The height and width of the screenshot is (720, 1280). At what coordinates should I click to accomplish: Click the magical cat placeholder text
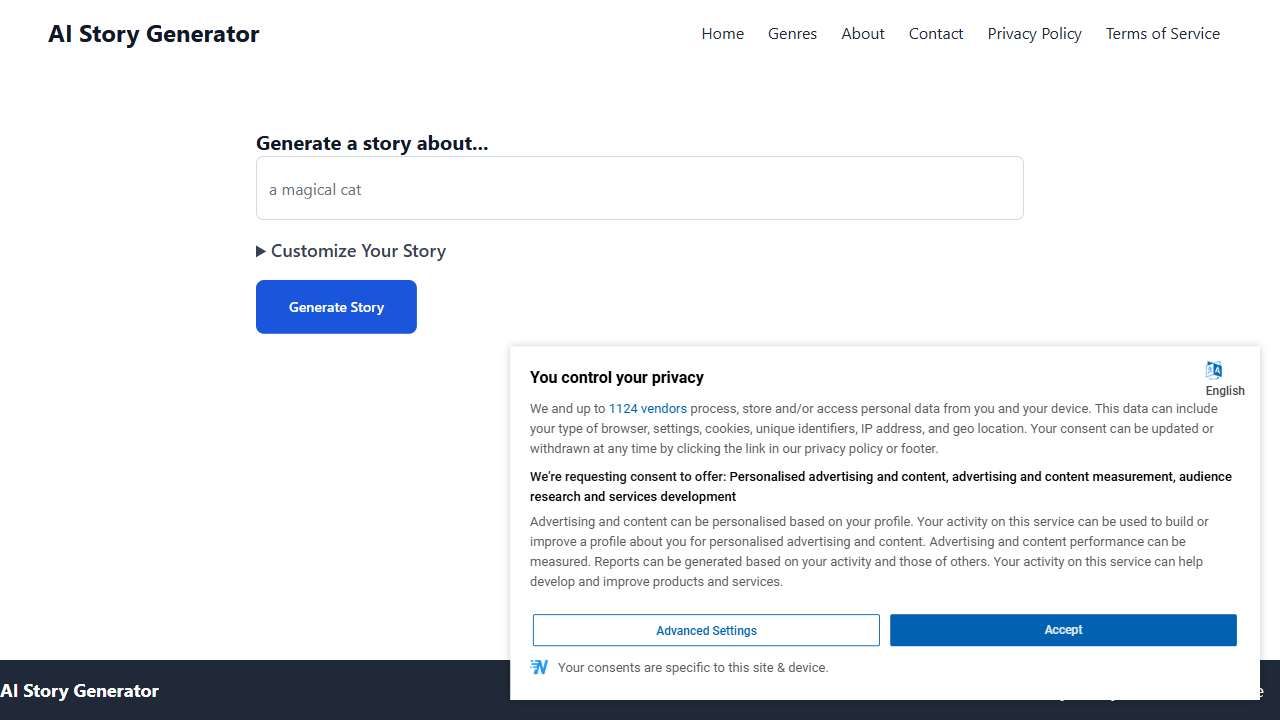[315, 189]
